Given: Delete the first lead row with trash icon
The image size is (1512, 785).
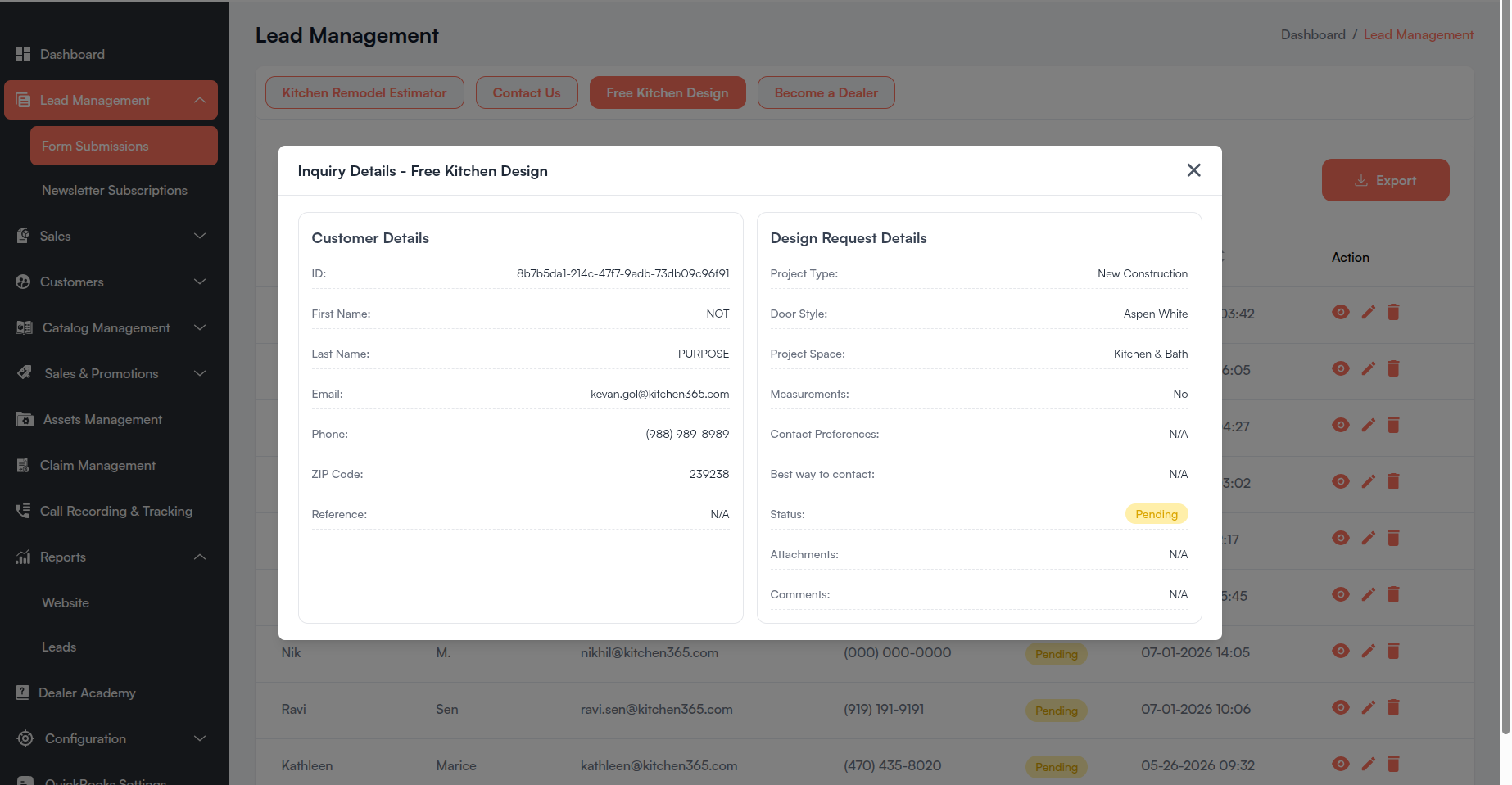Looking at the screenshot, I should [1393, 313].
